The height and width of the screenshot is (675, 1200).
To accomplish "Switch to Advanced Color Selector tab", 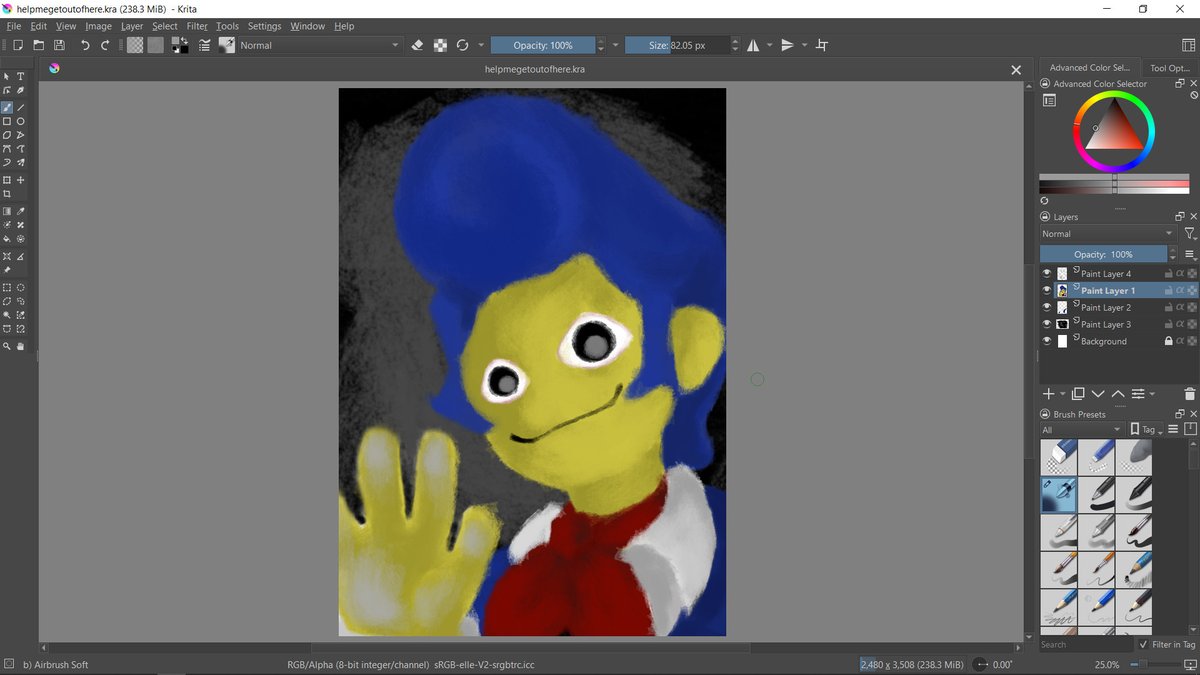I will tap(1089, 68).
